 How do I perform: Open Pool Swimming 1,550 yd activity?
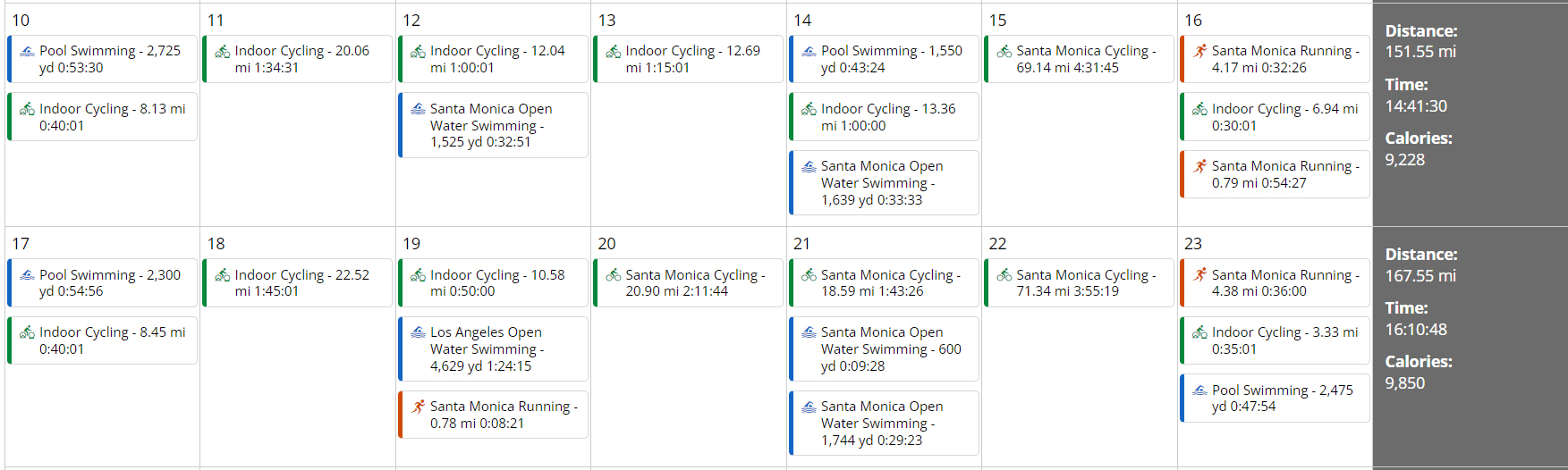coord(891,59)
